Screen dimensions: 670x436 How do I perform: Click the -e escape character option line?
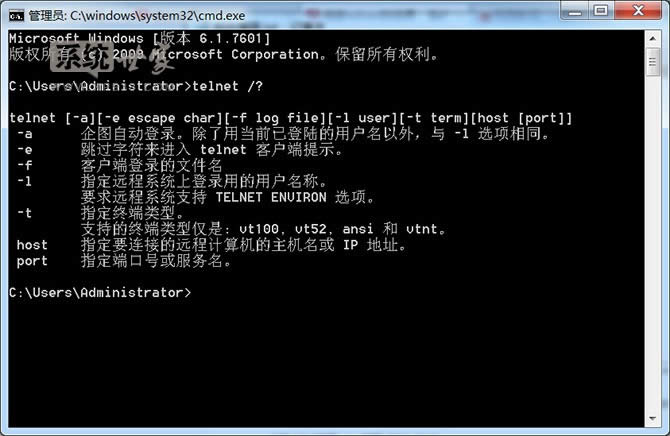point(179,150)
